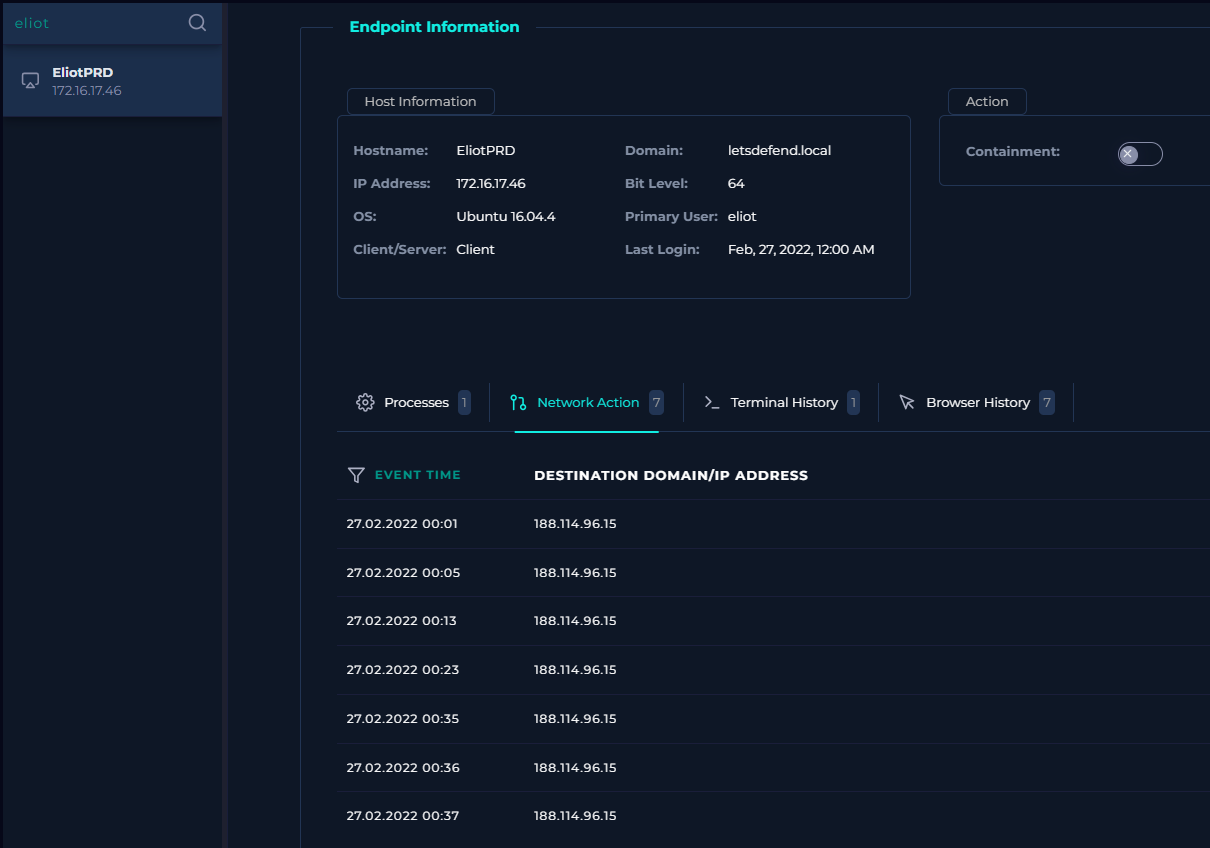Viewport: 1210px width, 848px height.
Task: Click destination IP in the 00:13 row
Action: click(575, 620)
